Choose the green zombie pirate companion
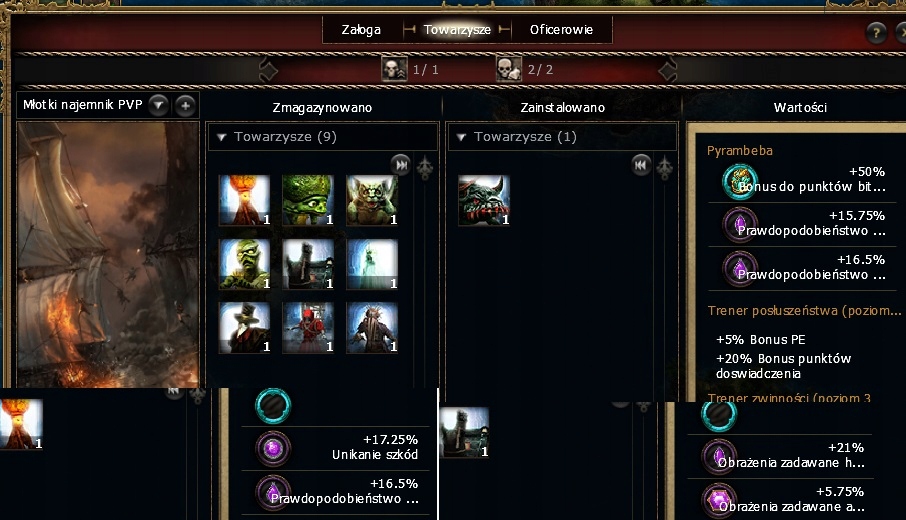 (244, 264)
